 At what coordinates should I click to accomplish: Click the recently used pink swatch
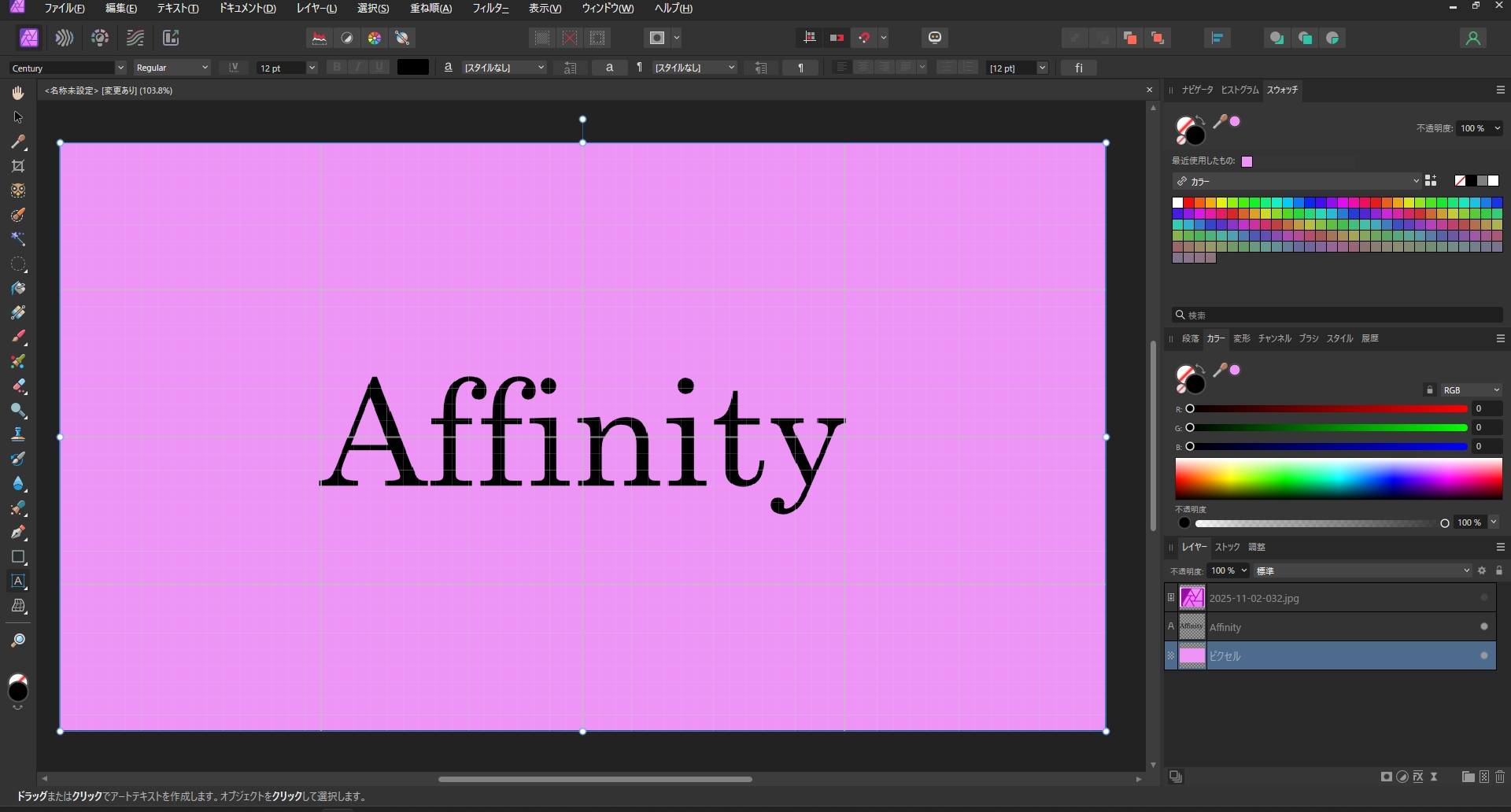pos(1247,161)
